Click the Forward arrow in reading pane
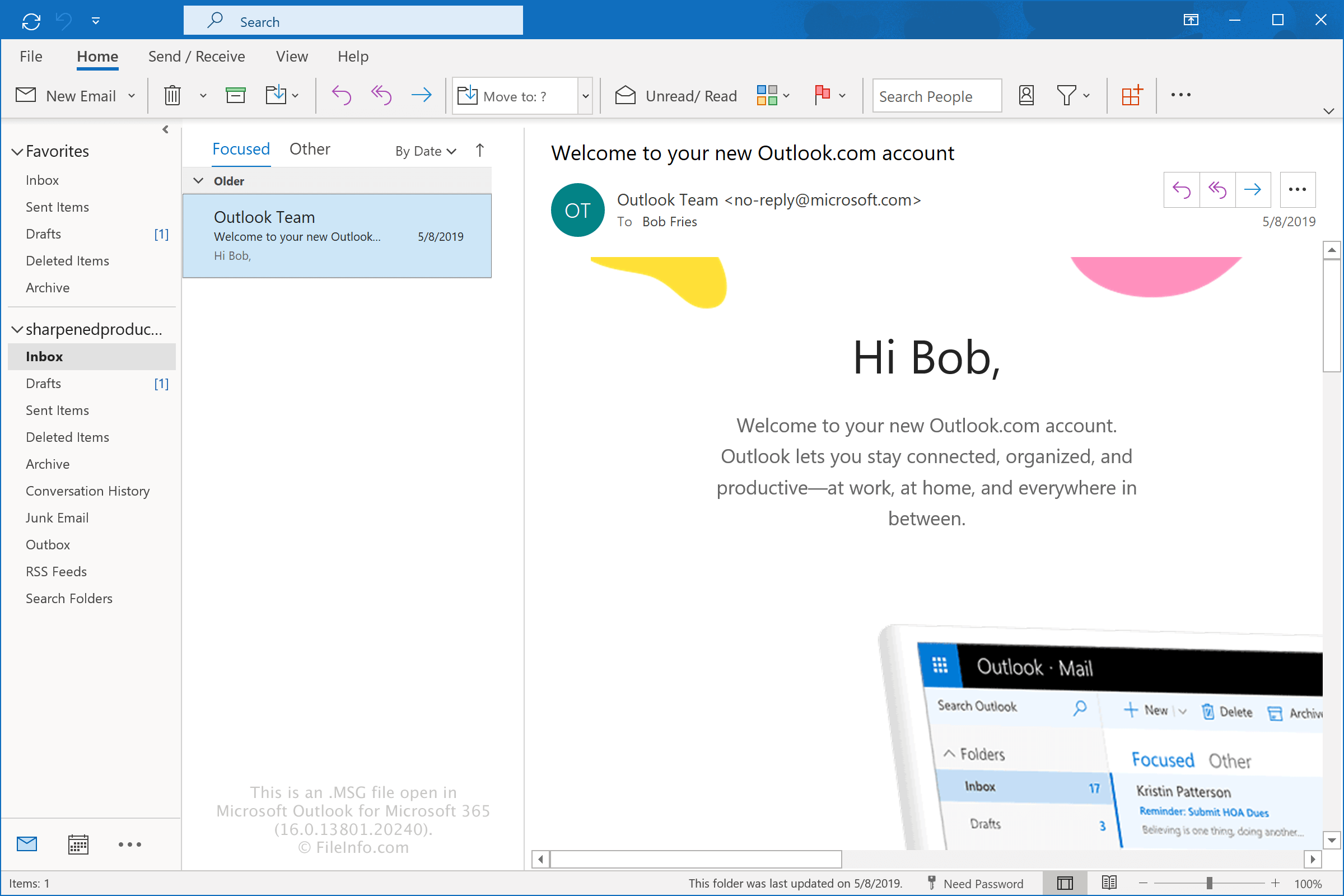This screenshot has width=1344, height=896. coord(1253,190)
